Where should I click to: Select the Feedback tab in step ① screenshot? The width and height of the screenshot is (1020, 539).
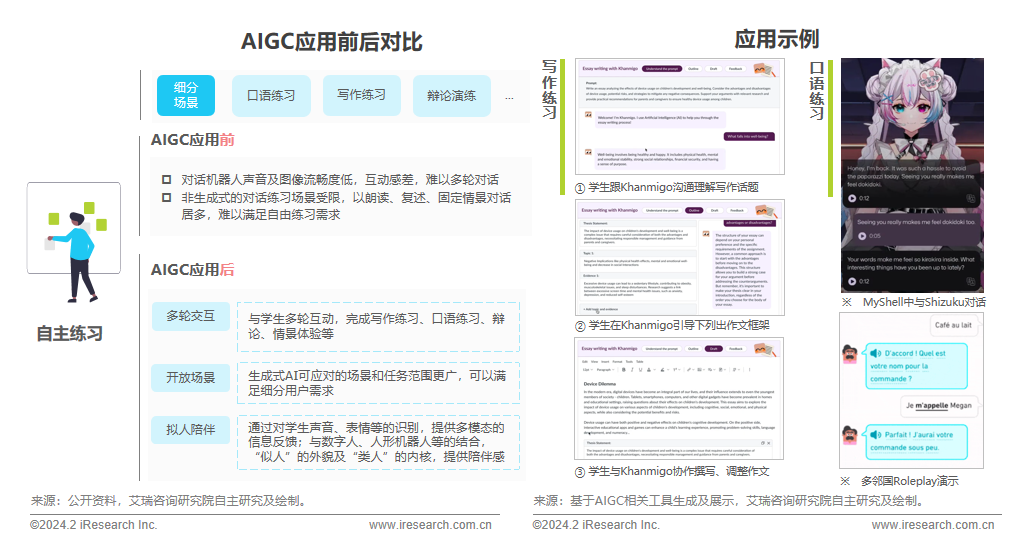(x=735, y=69)
